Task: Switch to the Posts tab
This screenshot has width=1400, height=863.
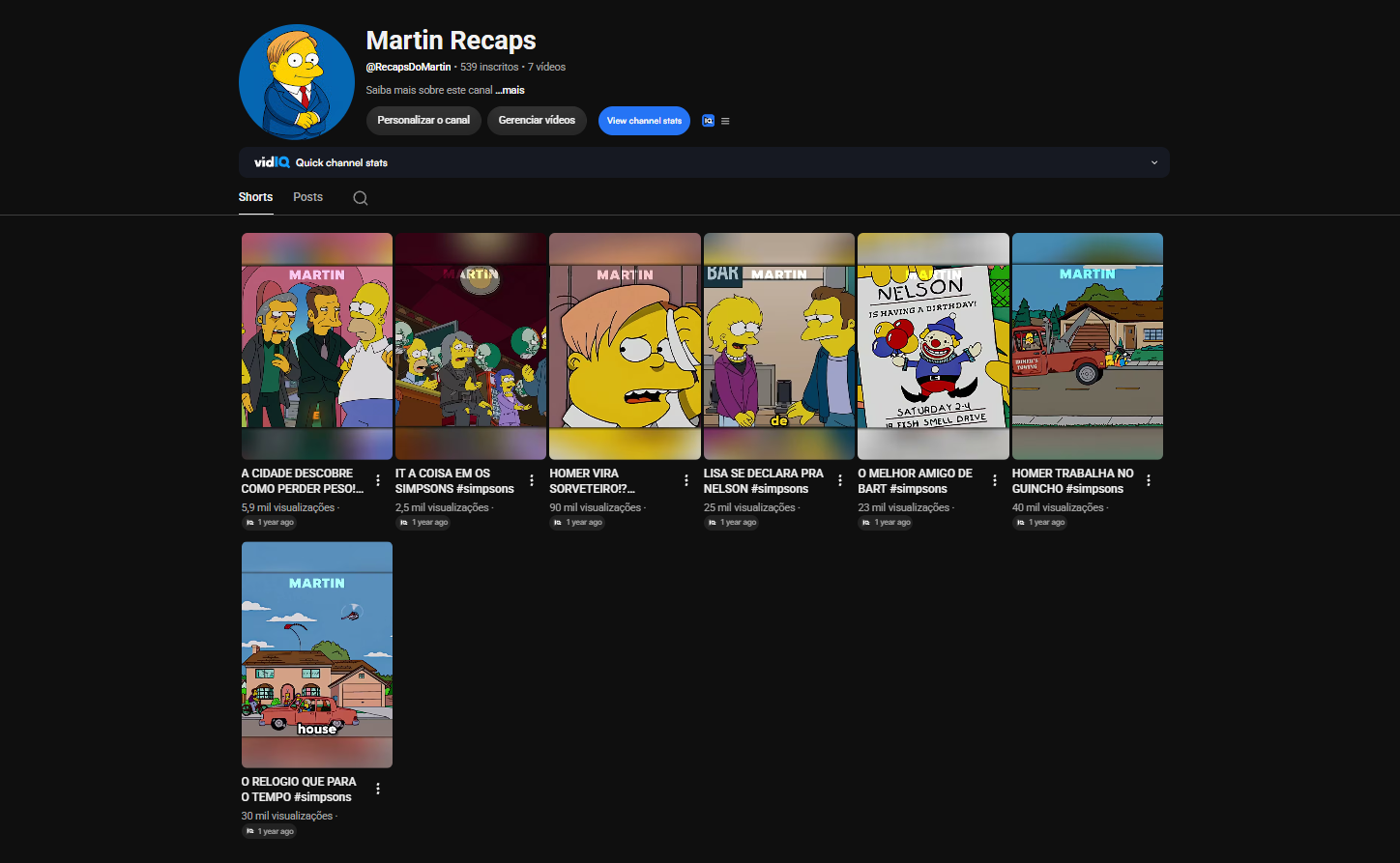Action: (x=307, y=197)
